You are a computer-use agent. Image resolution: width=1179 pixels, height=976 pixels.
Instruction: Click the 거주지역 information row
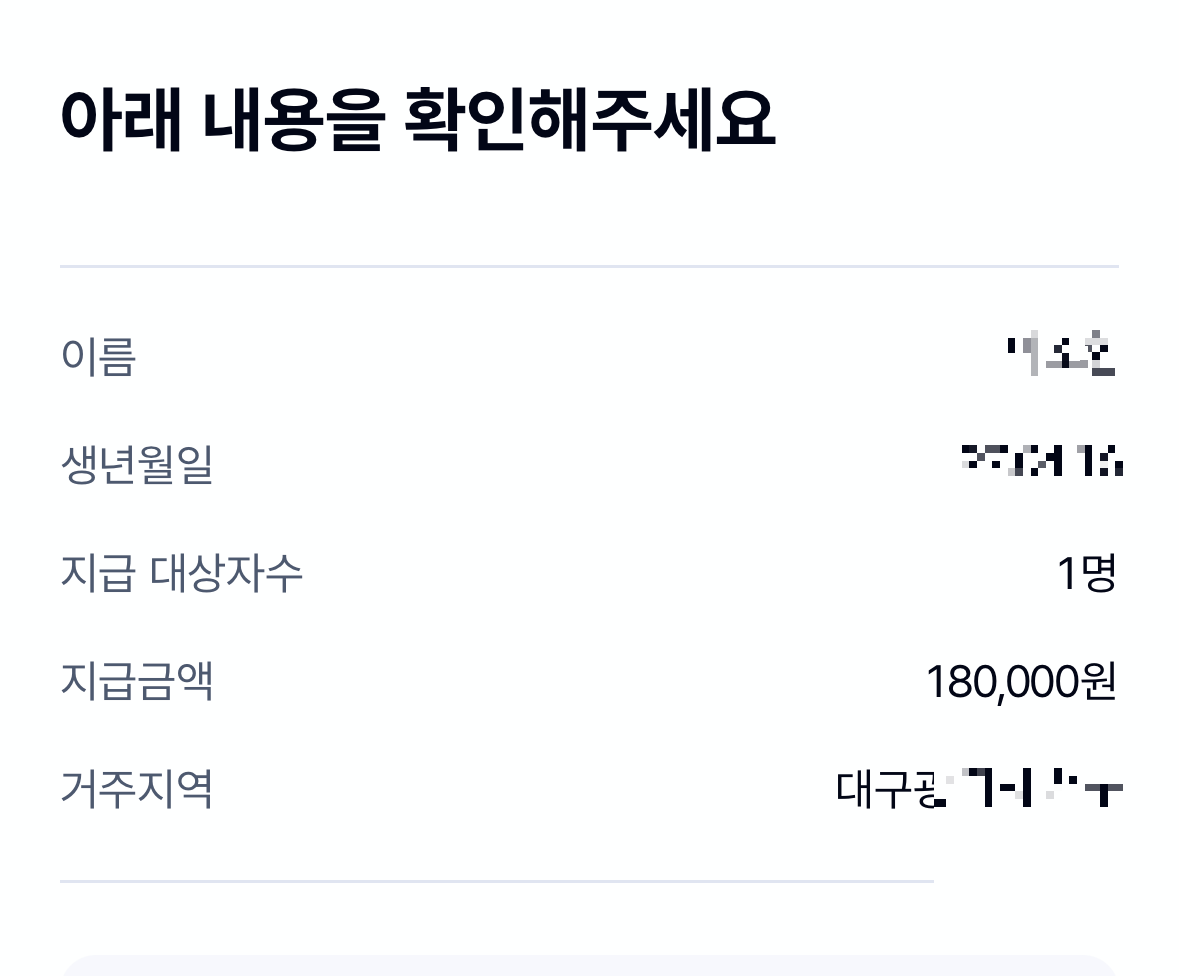590,788
